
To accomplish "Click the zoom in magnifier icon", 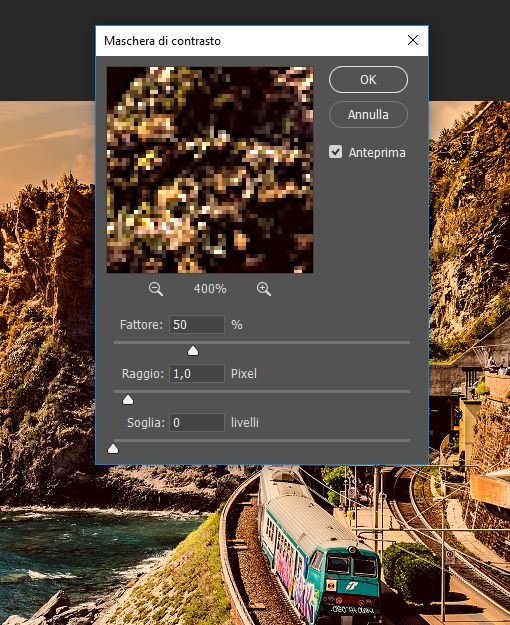I will click(264, 289).
